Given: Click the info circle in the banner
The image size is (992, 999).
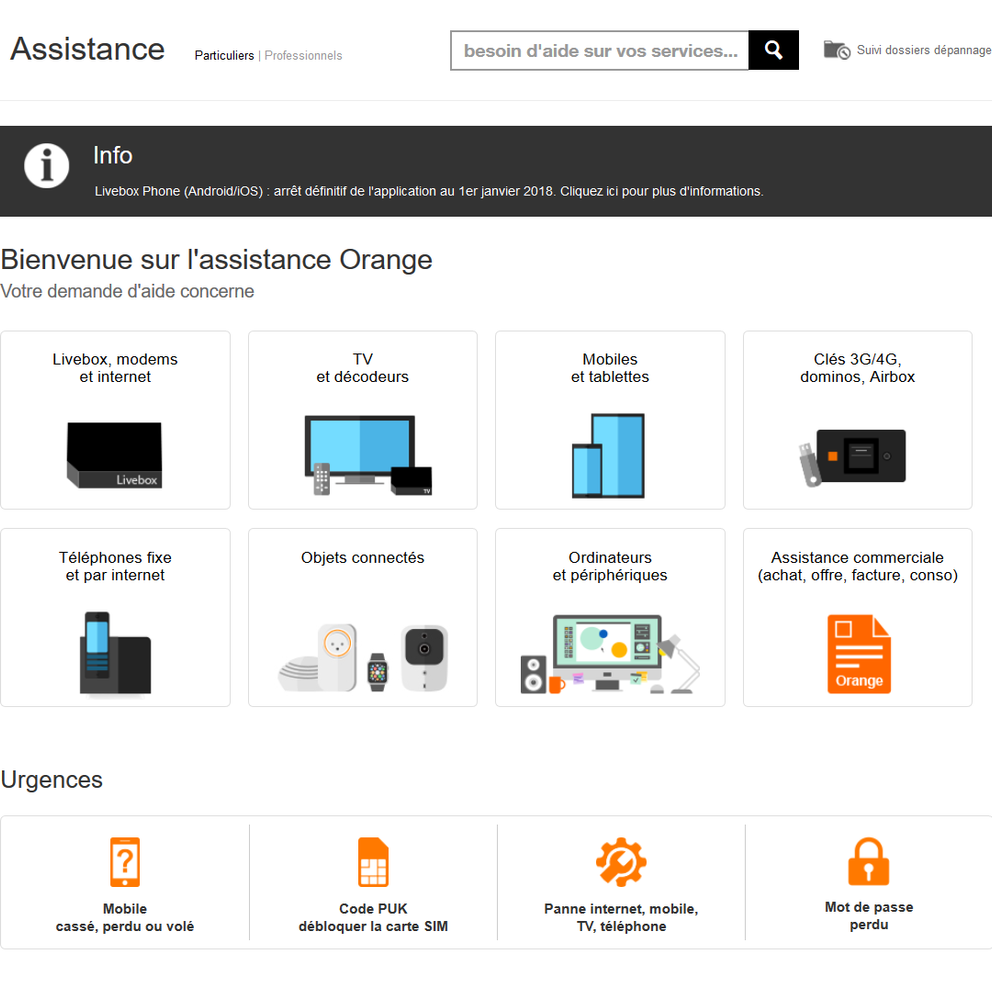Looking at the screenshot, I should 46,166.
